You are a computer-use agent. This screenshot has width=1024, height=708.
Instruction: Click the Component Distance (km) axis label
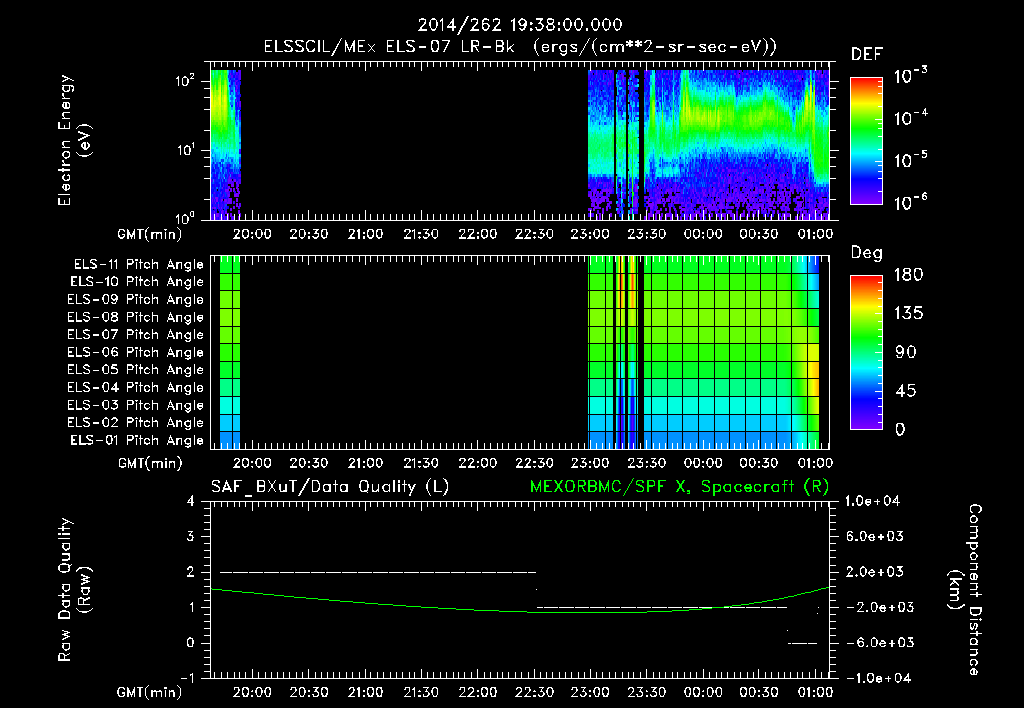click(x=965, y=590)
